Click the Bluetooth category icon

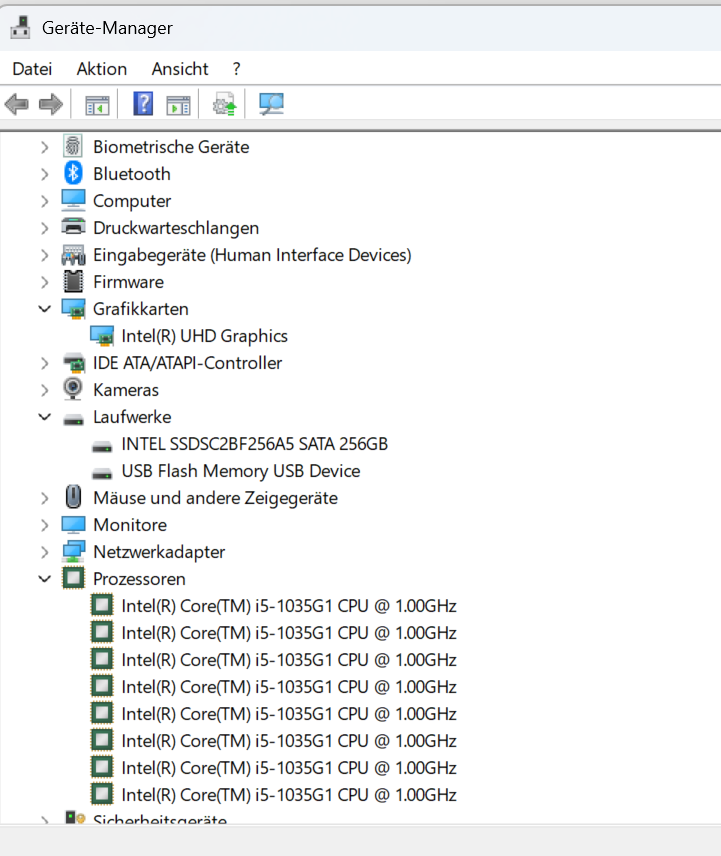(73, 174)
